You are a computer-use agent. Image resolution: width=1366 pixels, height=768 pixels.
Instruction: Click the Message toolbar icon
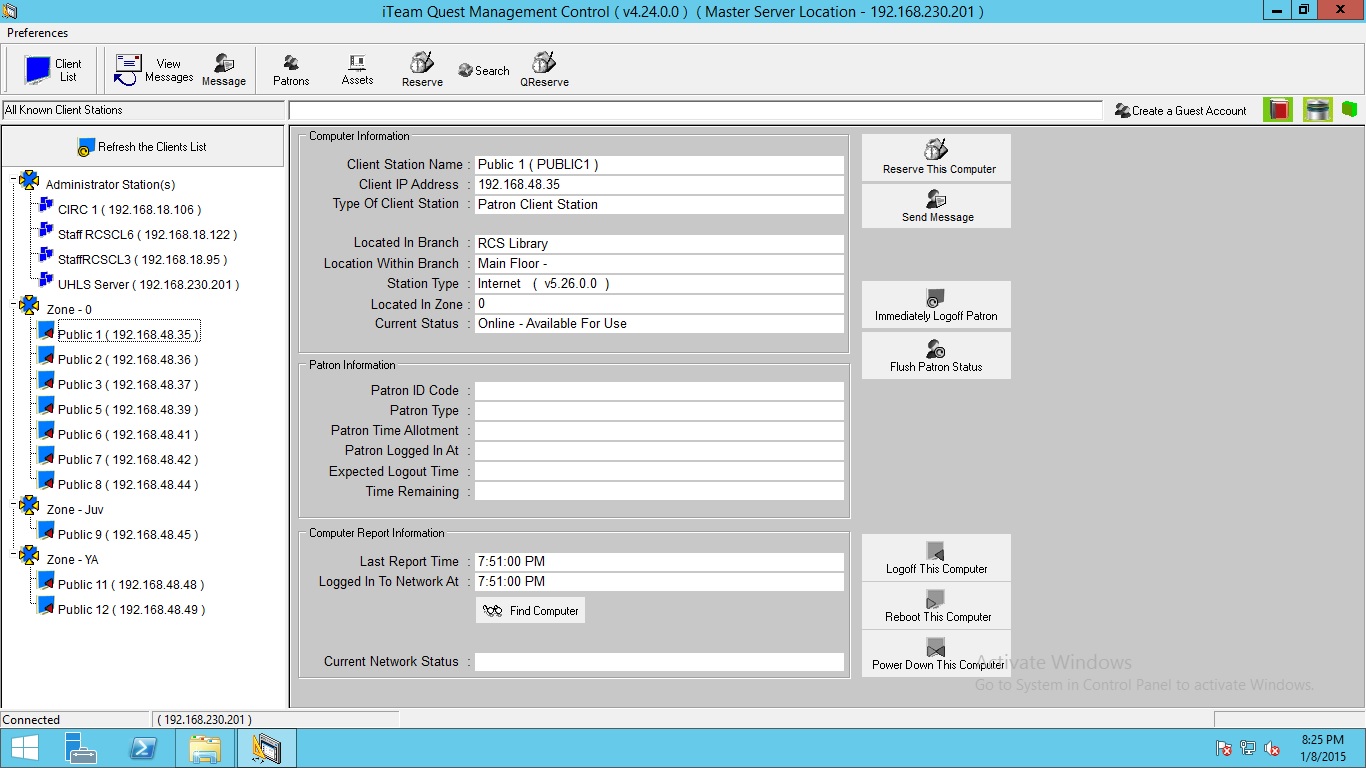point(224,70)
